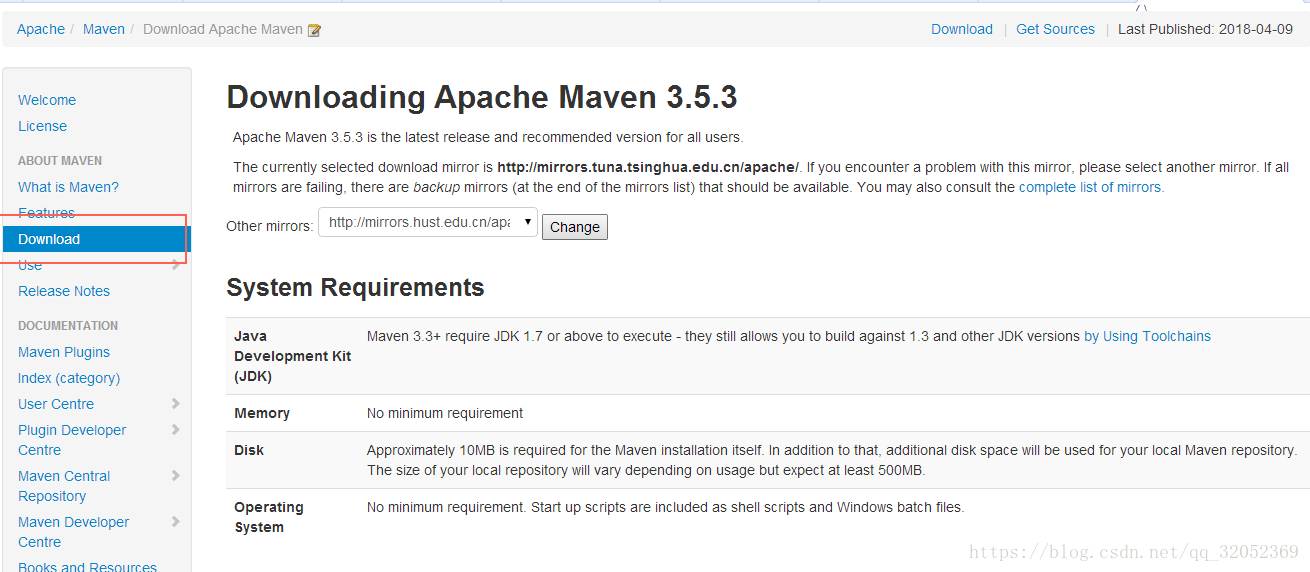Open the Apache breadcrumb link
1310x572 pixels.
click(41, 29)
